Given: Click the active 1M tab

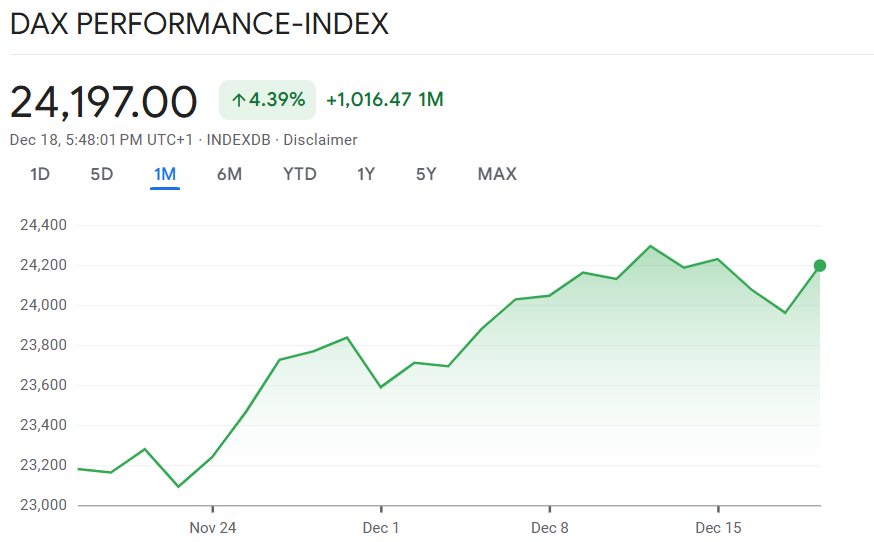Looking at the screenshot, I should [x=165, y=174].
